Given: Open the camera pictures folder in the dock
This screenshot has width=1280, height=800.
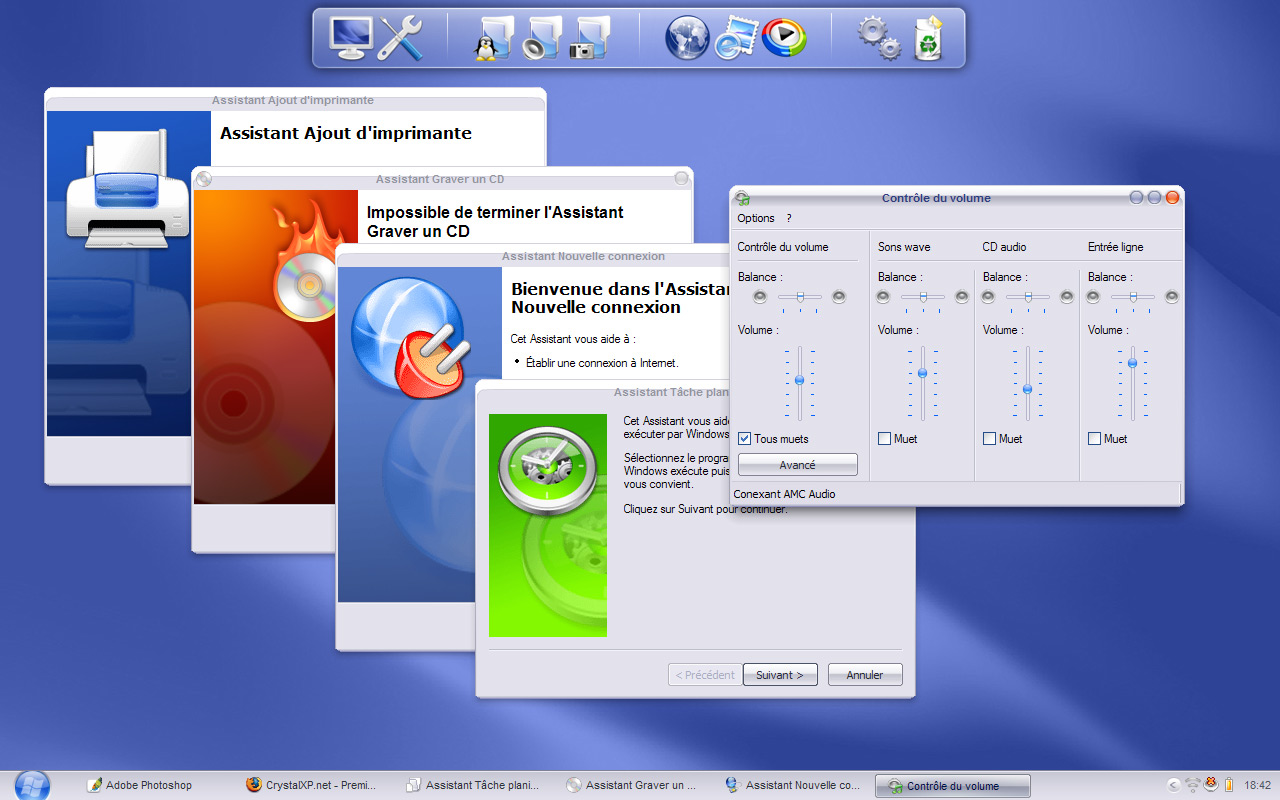Looking at the screenshot, I should point(590,38).
